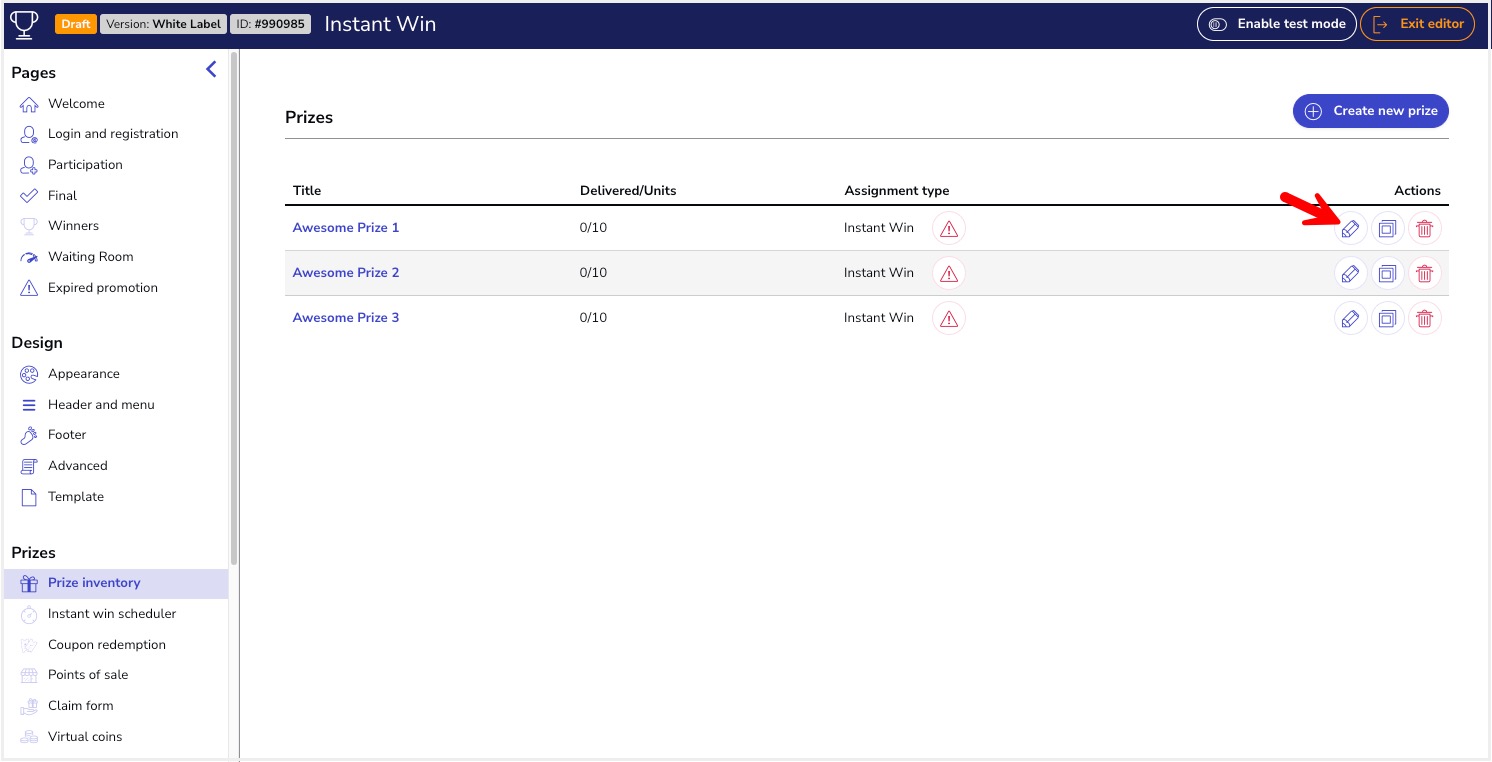Open Instant win scheduler
This screenshot has width=1492, height=762.
pos(112,614)
